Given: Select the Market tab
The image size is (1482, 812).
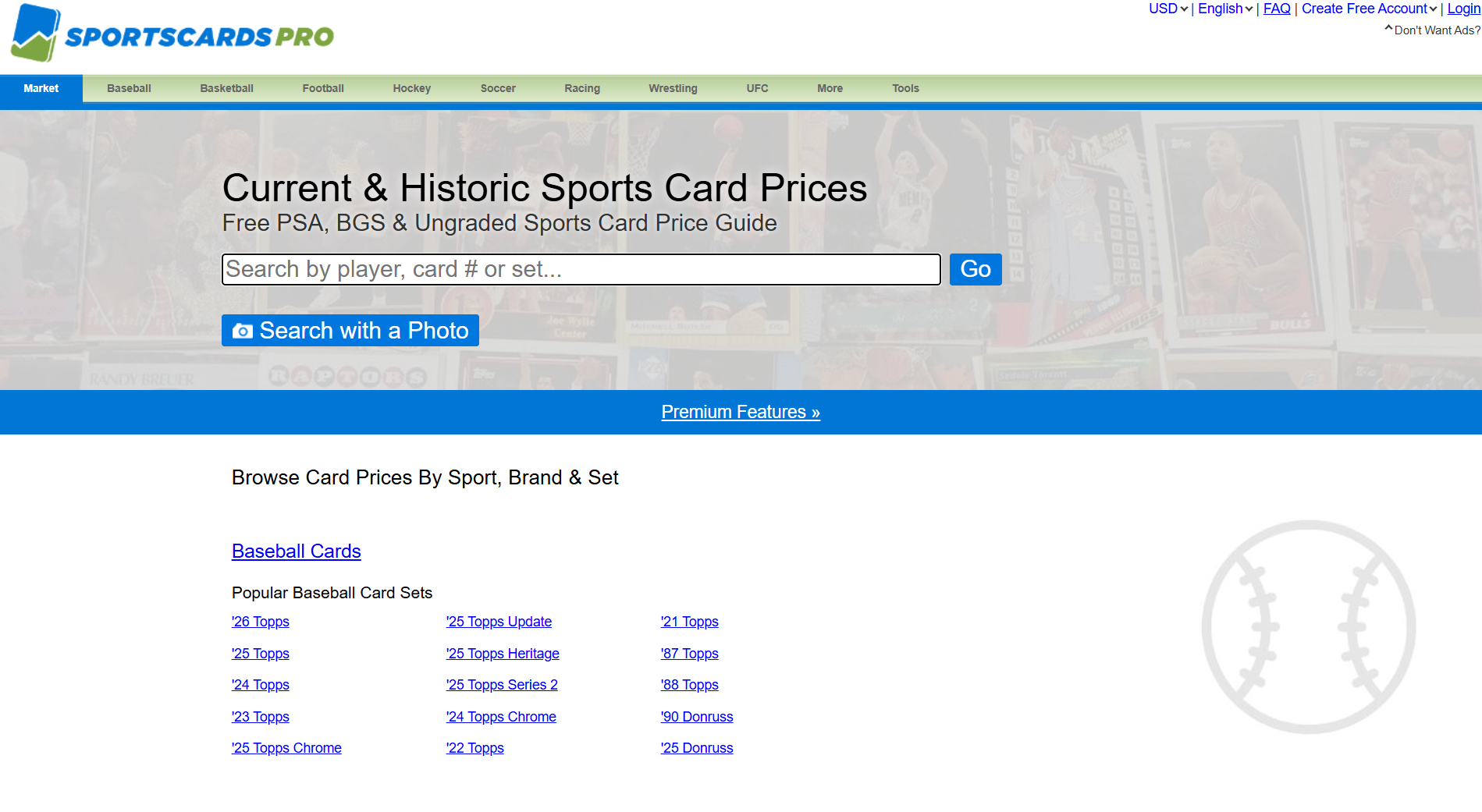Looking at the screenshot, I should click(41, 88).
